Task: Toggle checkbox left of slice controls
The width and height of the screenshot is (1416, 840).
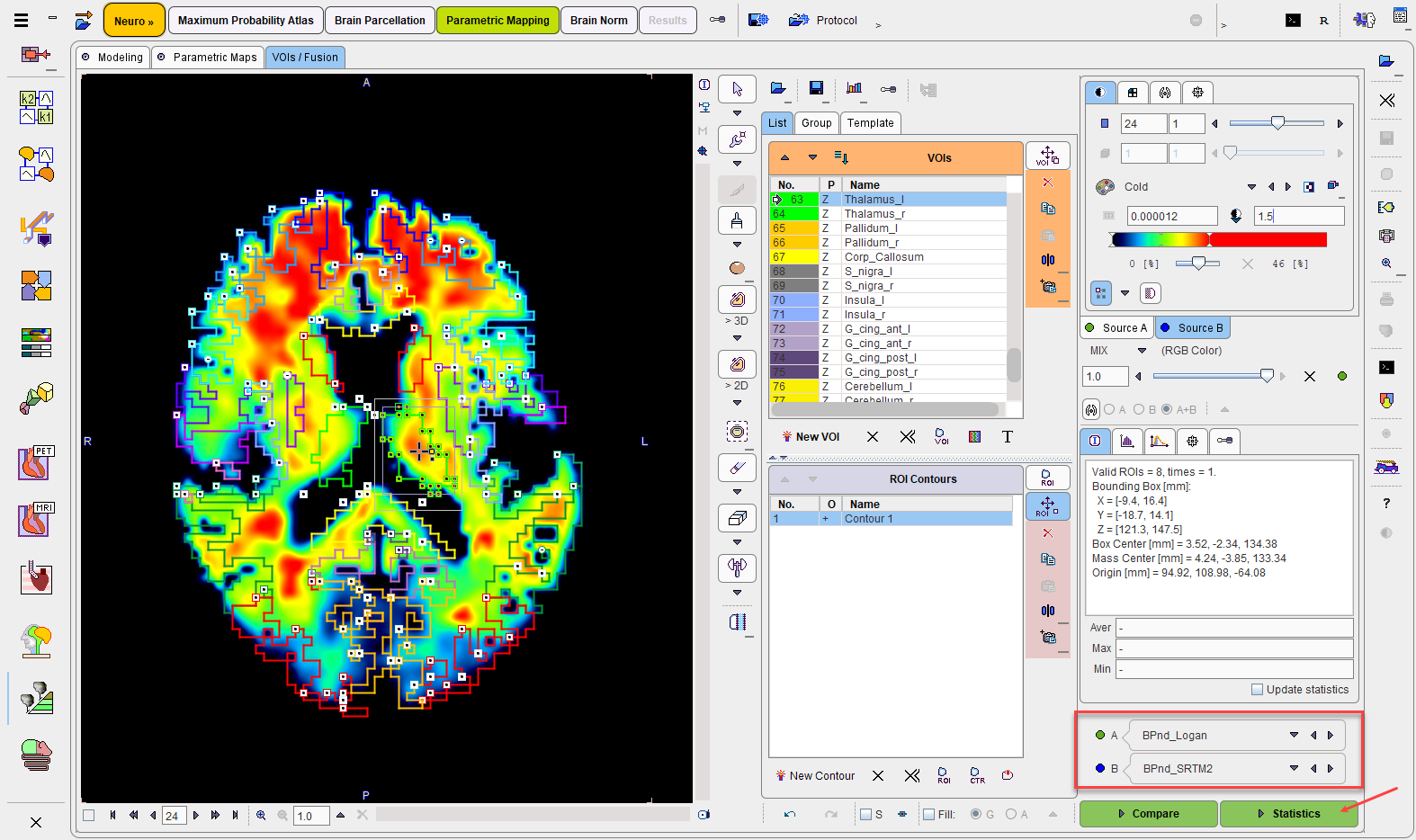Action: [x=88, y=816]
